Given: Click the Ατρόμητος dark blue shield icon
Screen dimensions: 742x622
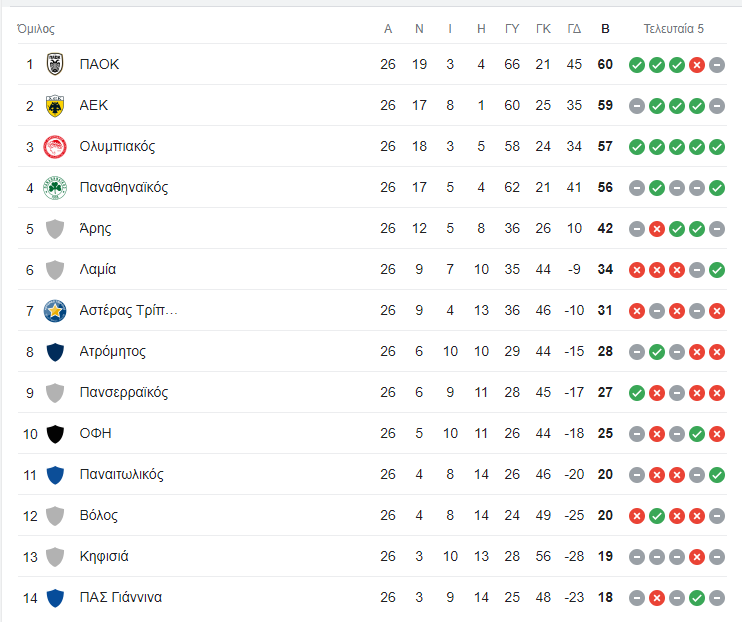Looking at the screenshot, I should tap(55, 352).
